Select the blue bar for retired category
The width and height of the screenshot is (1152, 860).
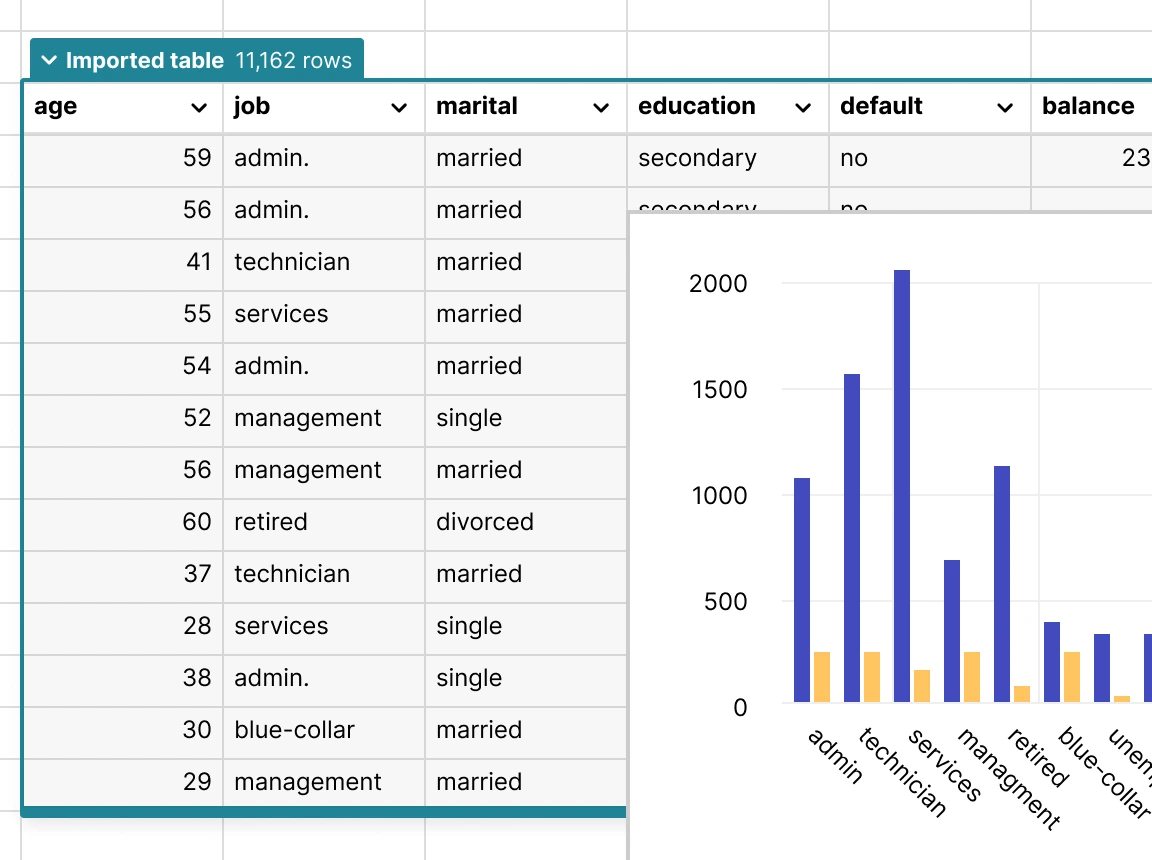coord(1001,584)
